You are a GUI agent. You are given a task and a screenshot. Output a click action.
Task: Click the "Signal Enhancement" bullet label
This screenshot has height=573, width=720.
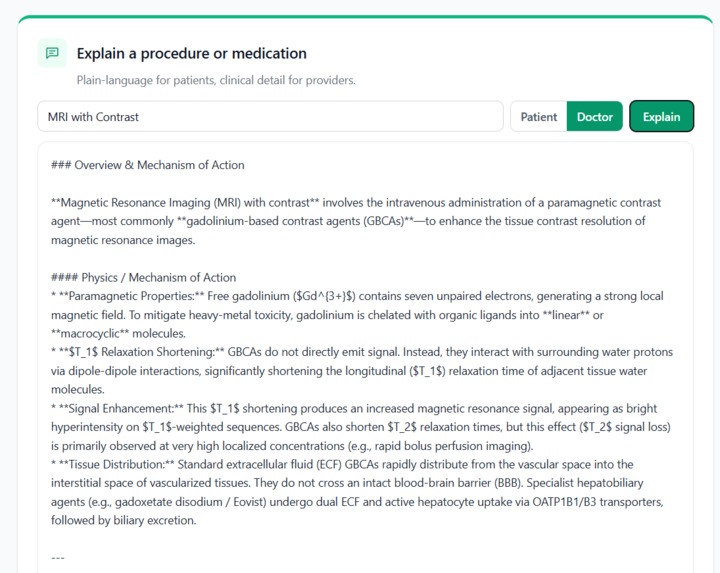click(122, 409)
